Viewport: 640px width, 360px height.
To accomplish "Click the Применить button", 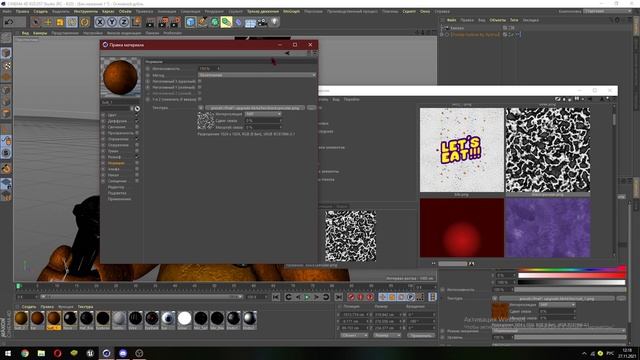I will coord(421,336).
